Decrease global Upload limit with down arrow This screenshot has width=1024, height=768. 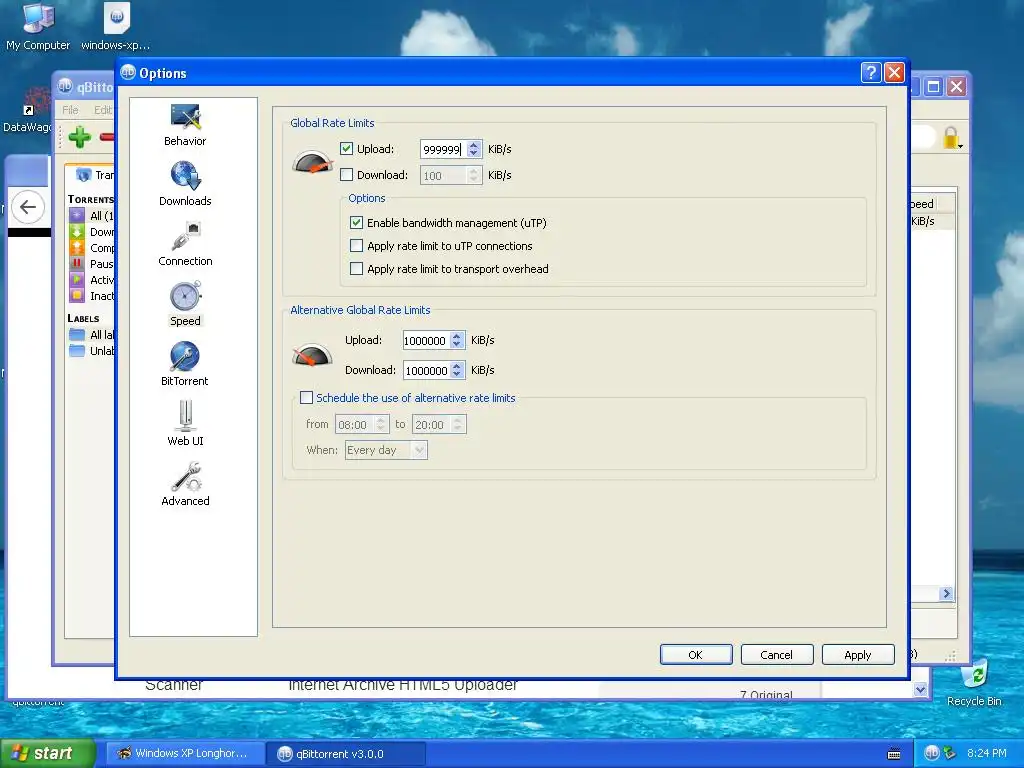click(x=473, y=153)
